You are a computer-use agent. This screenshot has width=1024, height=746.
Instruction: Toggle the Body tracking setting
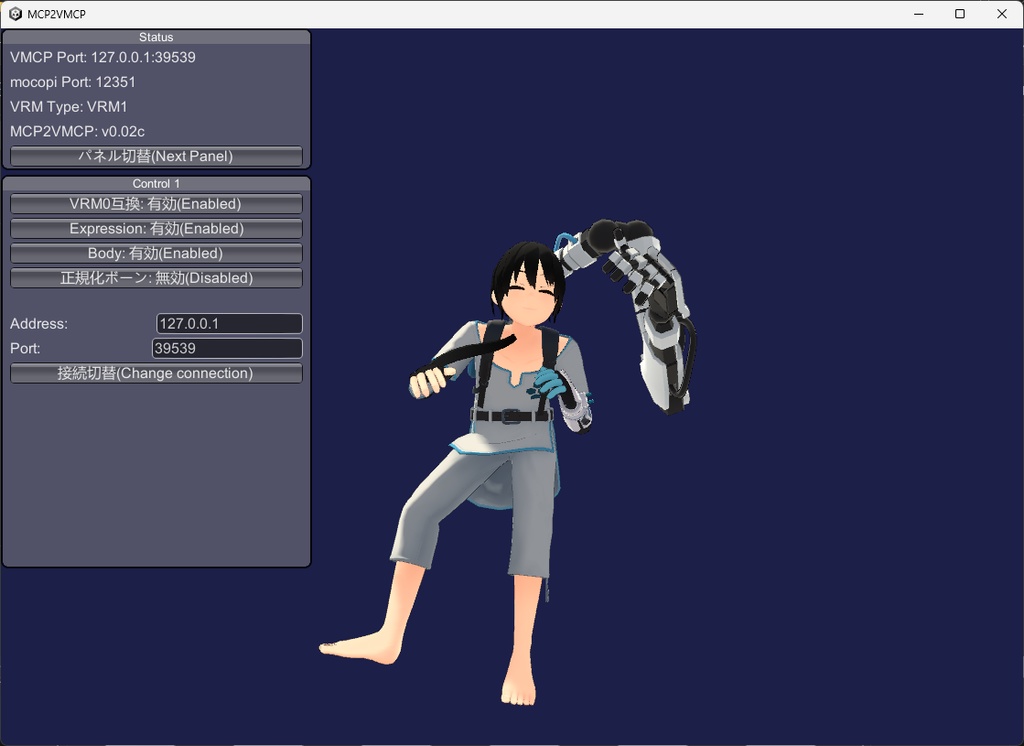(156, 253)
